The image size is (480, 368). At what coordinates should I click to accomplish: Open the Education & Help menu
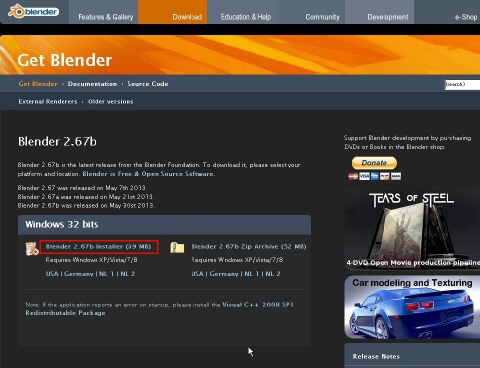[246, 17]
